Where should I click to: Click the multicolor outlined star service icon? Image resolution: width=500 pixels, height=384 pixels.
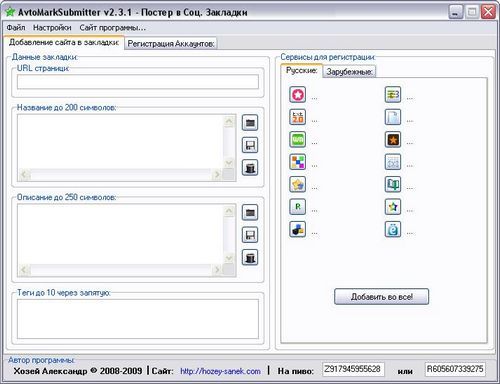393,207
